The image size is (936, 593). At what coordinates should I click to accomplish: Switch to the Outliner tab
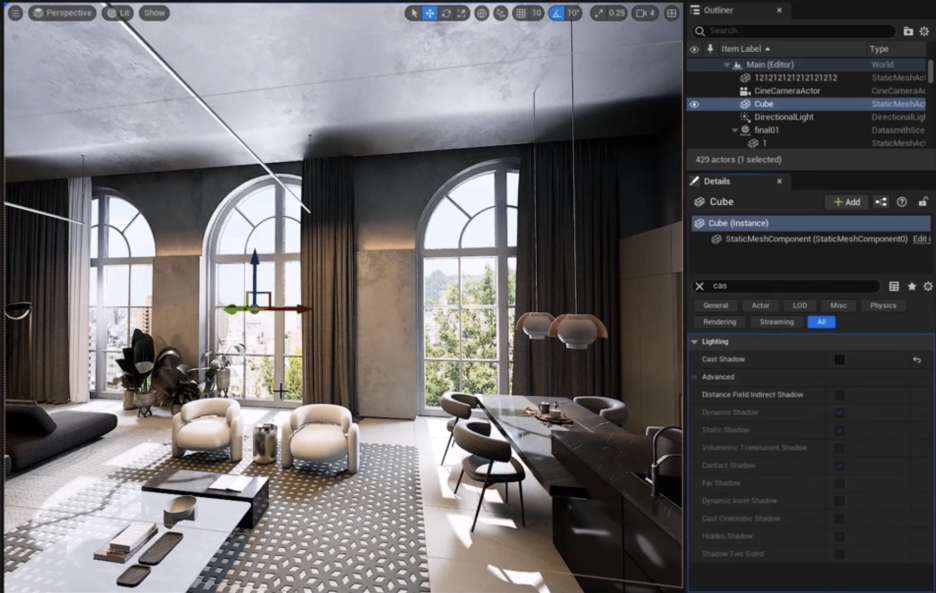pyautogui.click(x=718, y=10)
